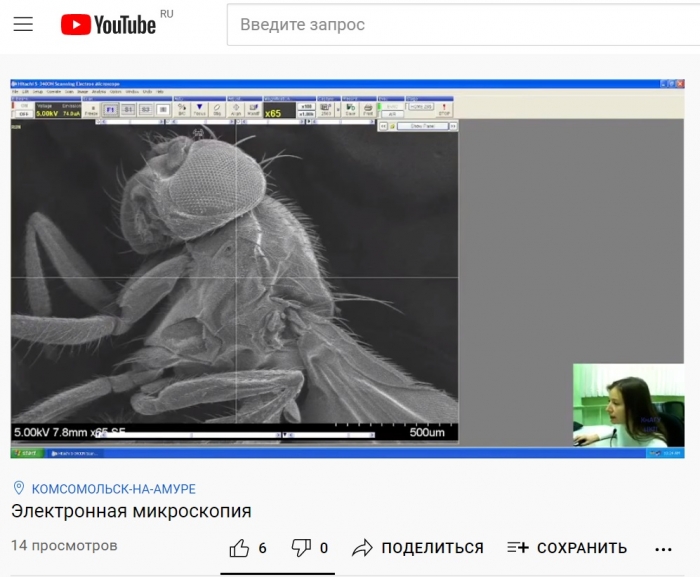This screenshot has width=700, height=577.
Task: Open the Edit menu in microscope software
Action: 27,91
